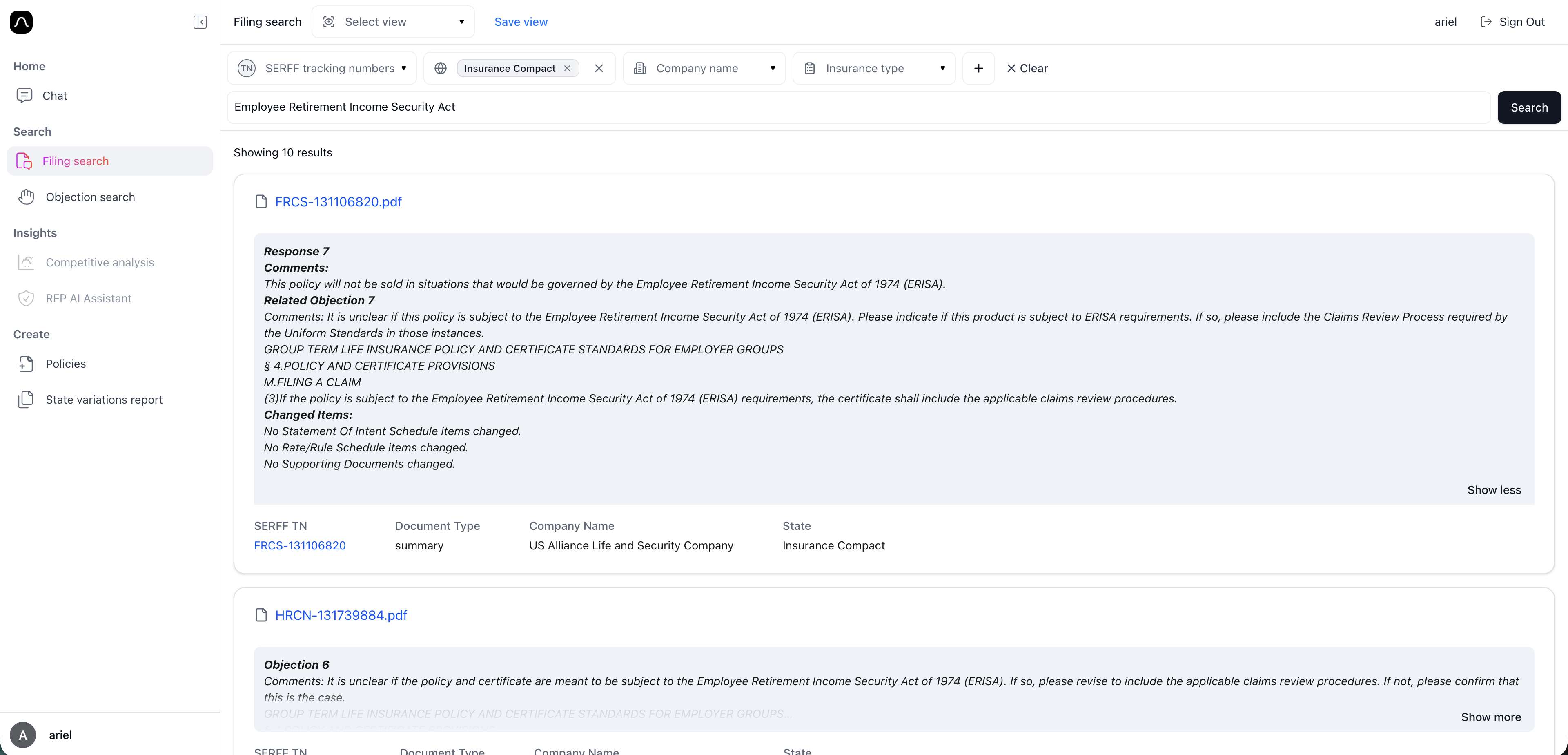
Task: Open Policies in the Create section
Action: tap(65, 364)
